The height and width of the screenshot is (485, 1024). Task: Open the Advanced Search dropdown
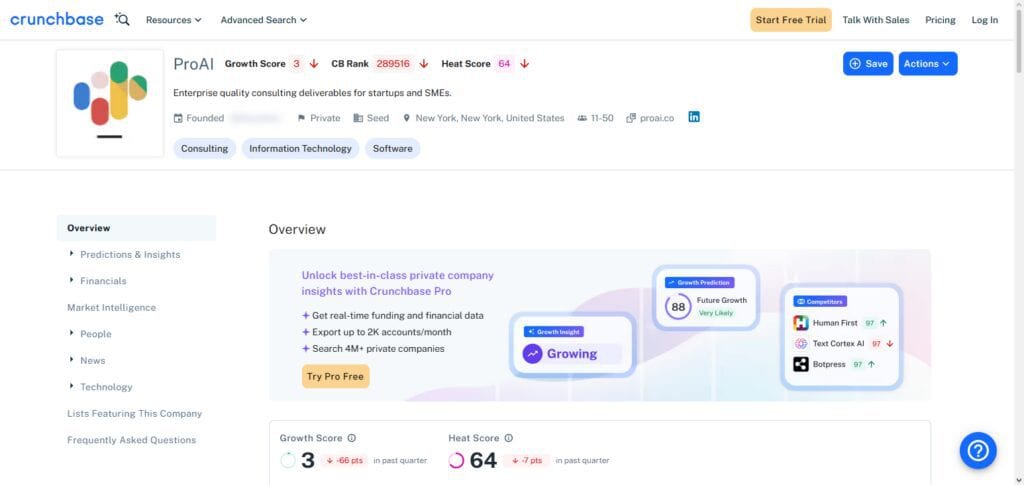[x=264, y=20]
